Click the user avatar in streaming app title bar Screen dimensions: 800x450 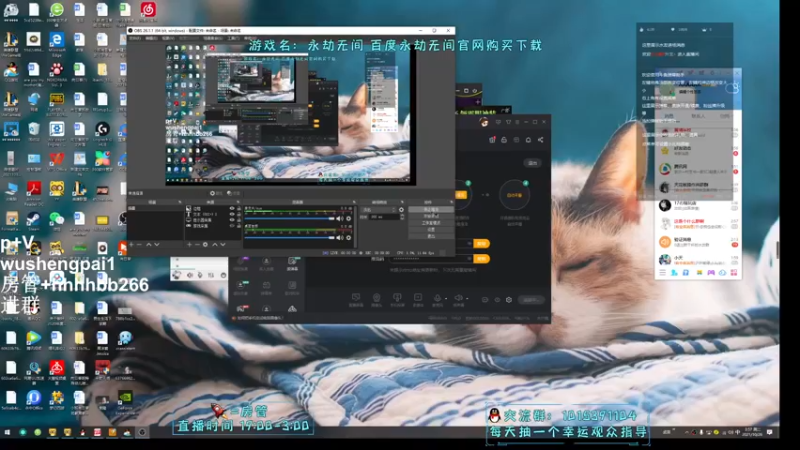(x=484, y=122)
